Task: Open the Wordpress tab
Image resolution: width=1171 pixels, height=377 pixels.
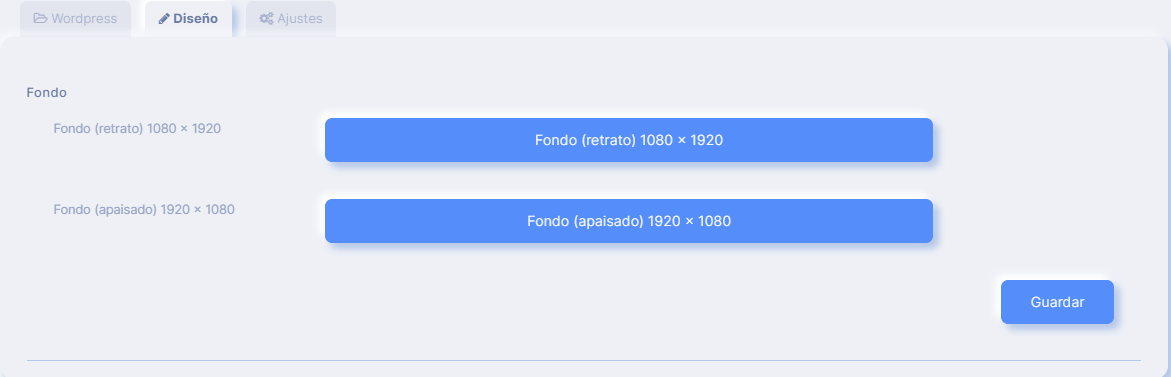Action: pos(75,19)
